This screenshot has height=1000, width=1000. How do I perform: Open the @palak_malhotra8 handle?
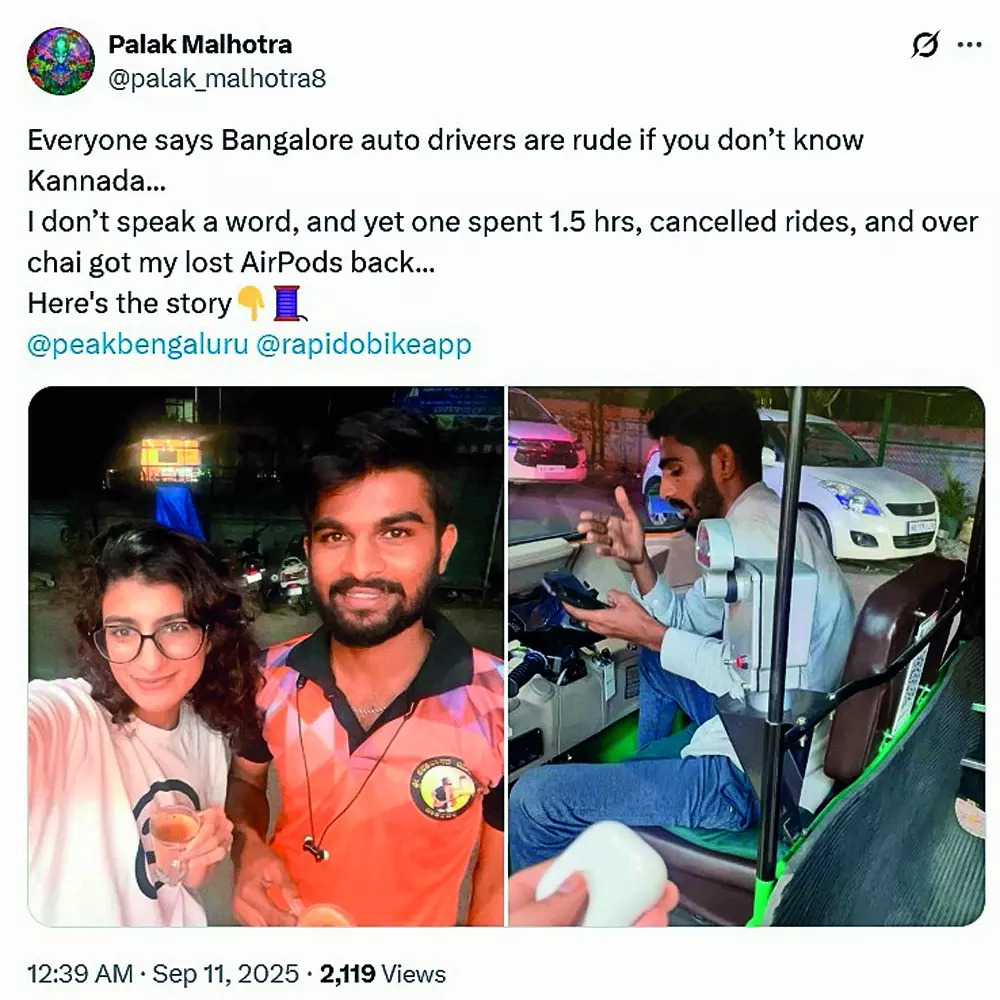click(x=216, y=78)
